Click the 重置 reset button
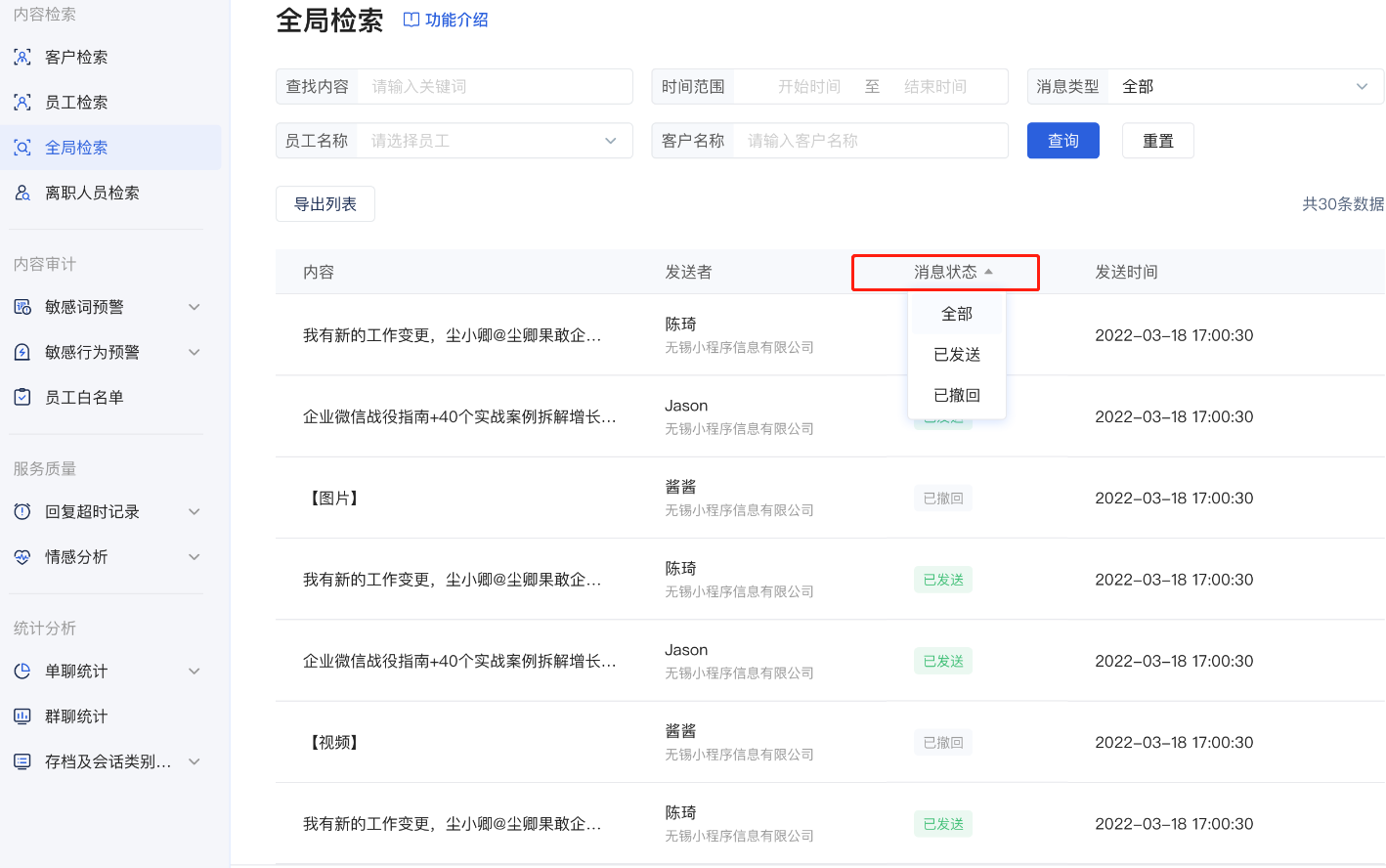1386x868 pixels. tap(1158, 141)
